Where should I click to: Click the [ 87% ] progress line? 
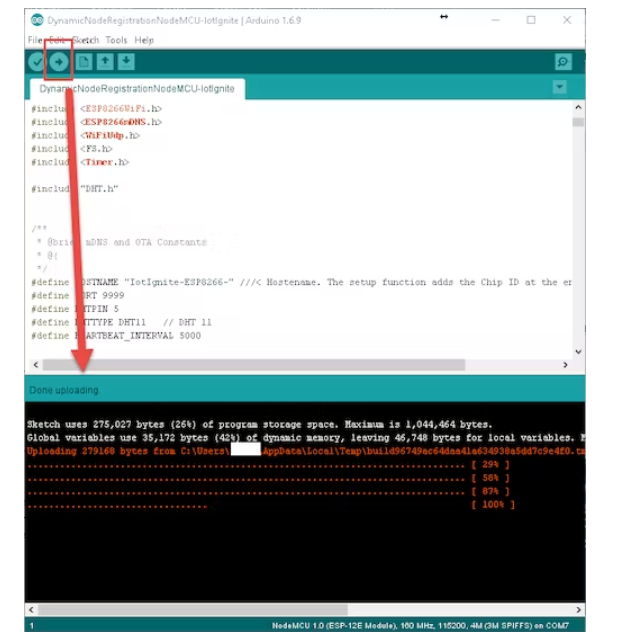[x=268, y=492]
